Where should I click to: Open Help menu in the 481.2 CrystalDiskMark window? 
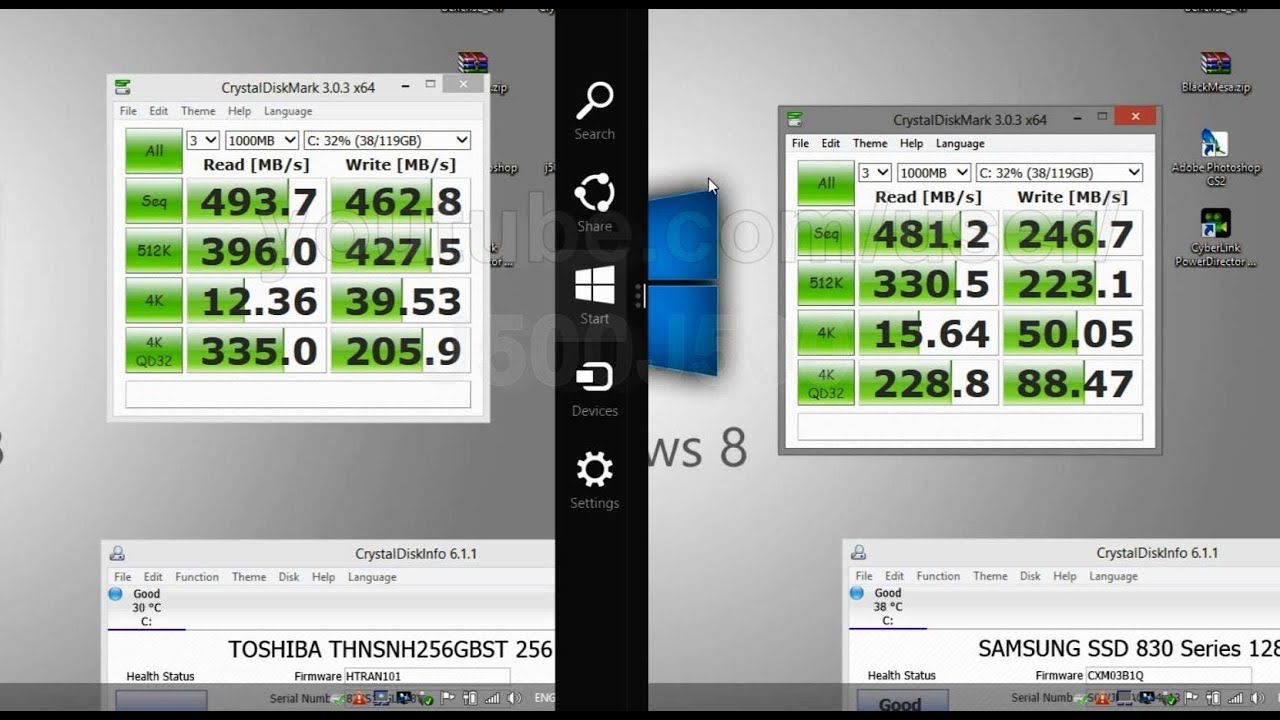[x=911, y=143]
